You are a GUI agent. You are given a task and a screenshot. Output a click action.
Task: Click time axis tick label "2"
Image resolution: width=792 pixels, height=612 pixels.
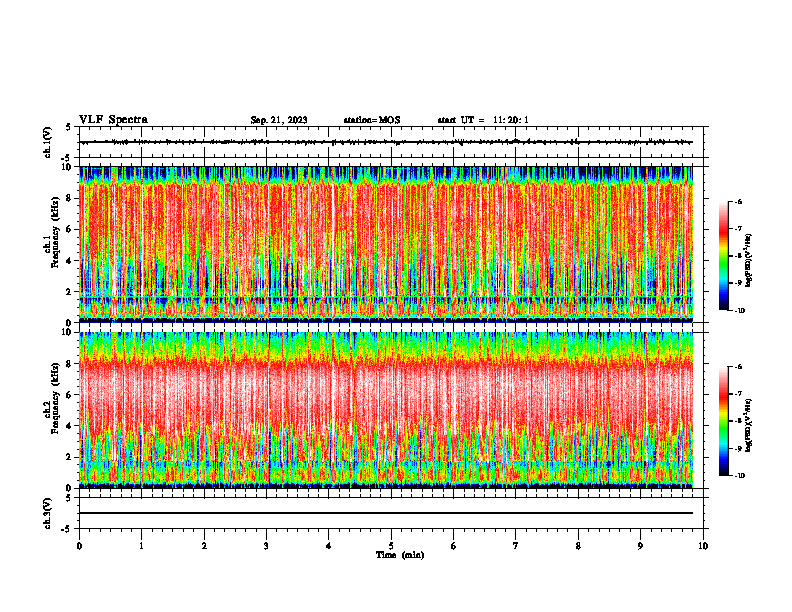tap(204, 546)
